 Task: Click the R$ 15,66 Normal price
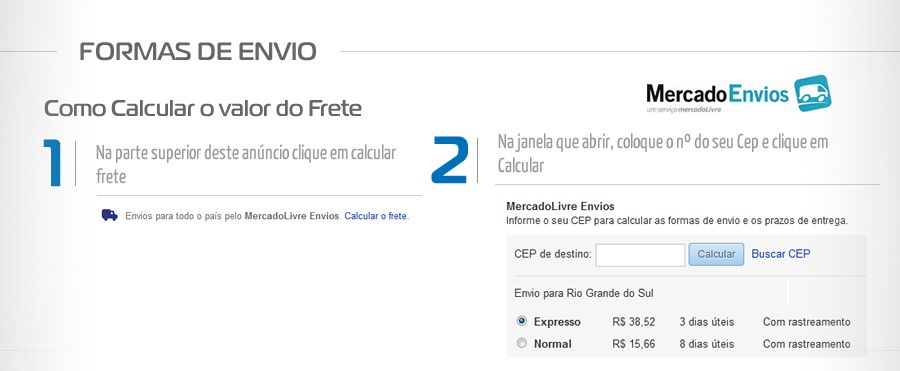(634, 344)
